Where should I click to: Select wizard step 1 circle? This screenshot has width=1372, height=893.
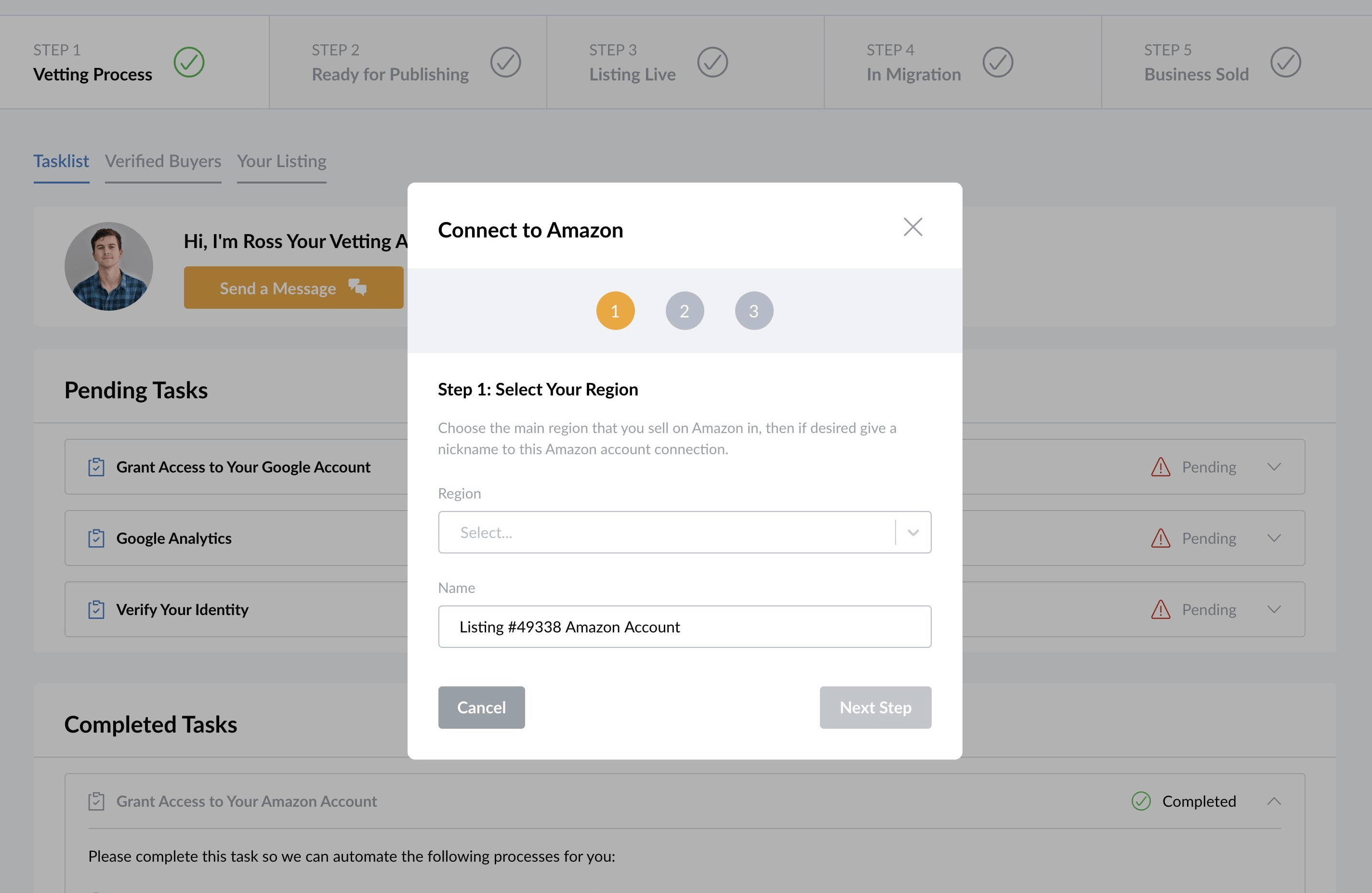[x=615, y=311]
